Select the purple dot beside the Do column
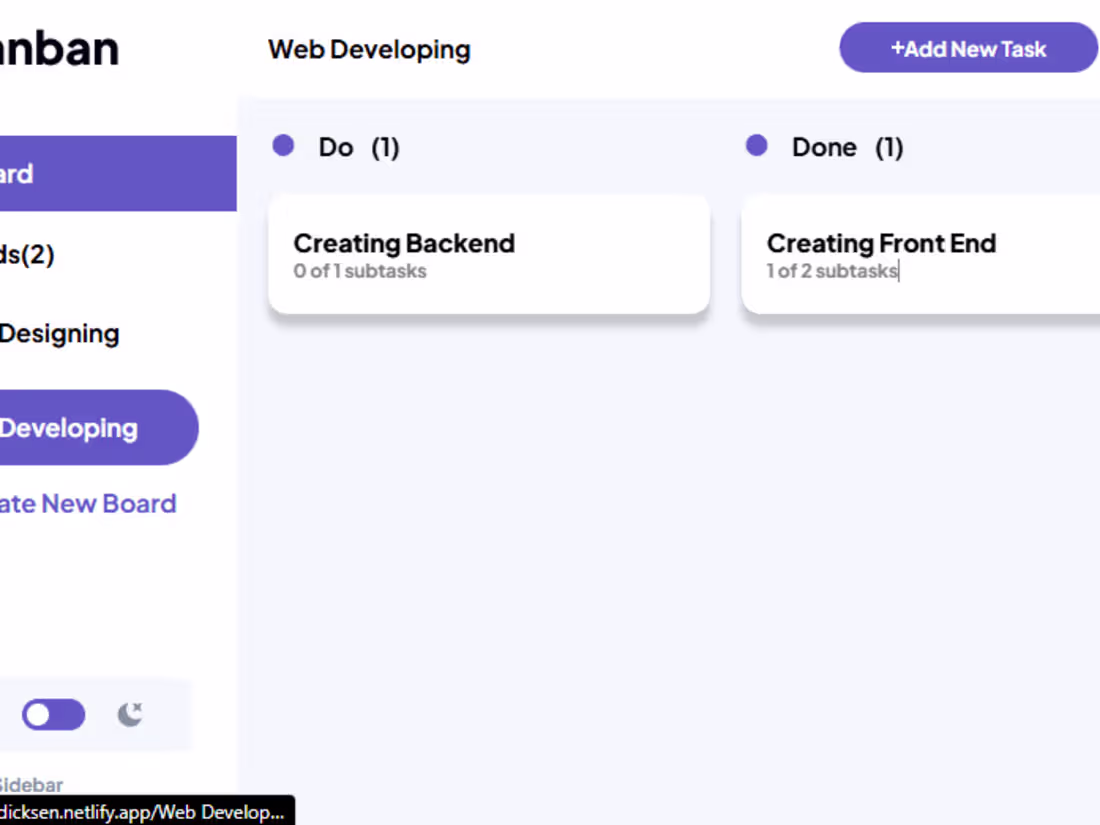This screenshot has width=1100, height=825. point(283,145)
